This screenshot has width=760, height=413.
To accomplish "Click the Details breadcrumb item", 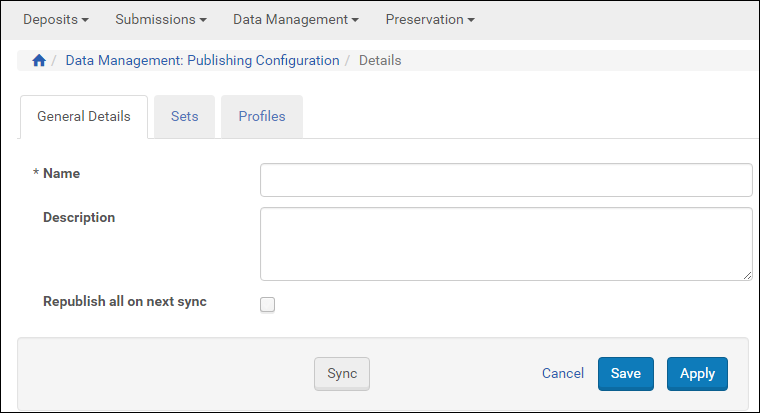I will [380, 60].
